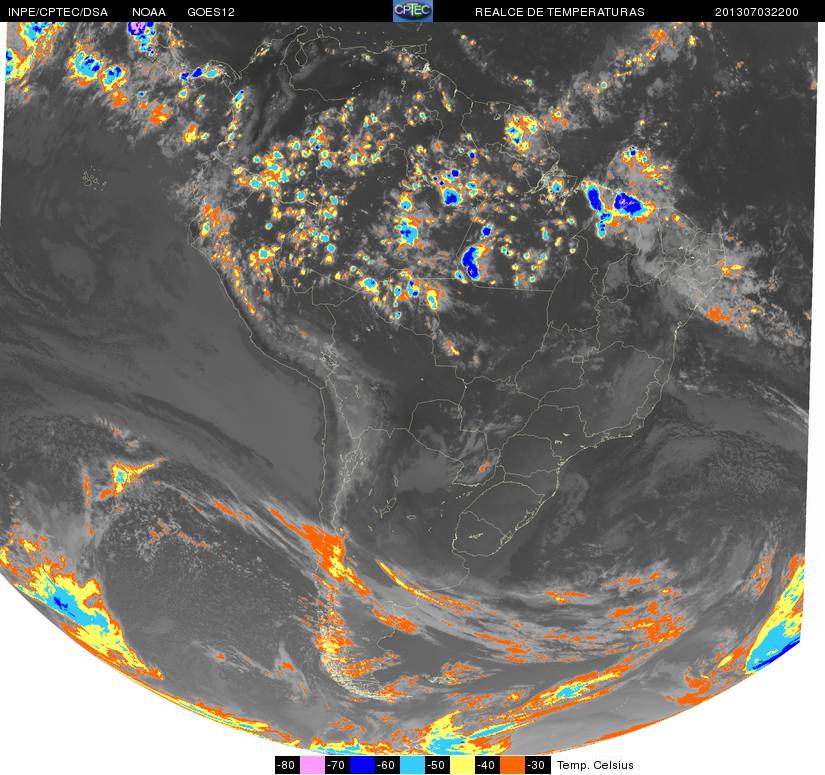Select the -40 legend value
The height and width of the screenshot is (775, 825).
(488, 765)
